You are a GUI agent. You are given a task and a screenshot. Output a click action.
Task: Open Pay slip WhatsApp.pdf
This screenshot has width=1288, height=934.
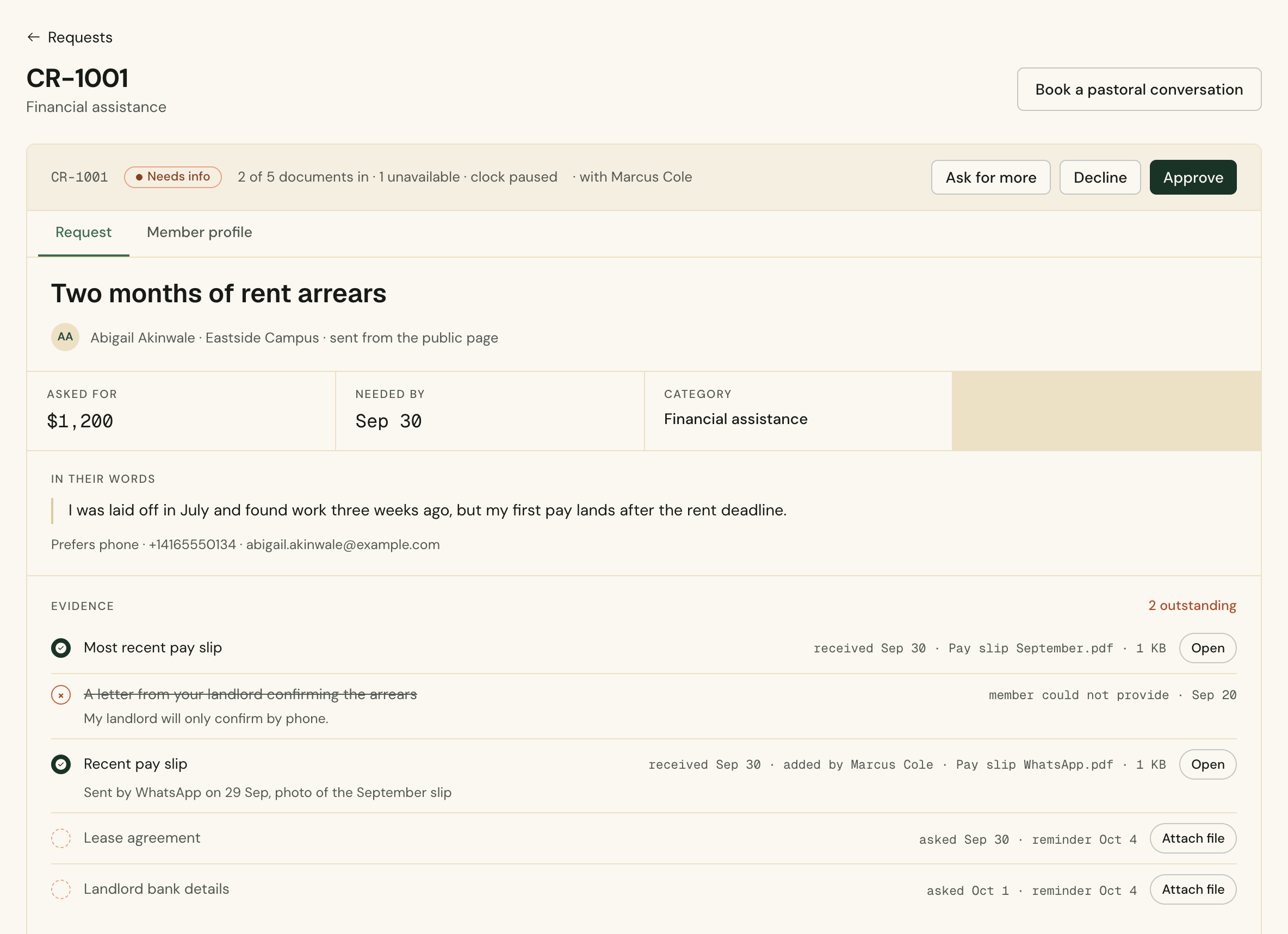pyautogui.click(x=1208, y=764)
